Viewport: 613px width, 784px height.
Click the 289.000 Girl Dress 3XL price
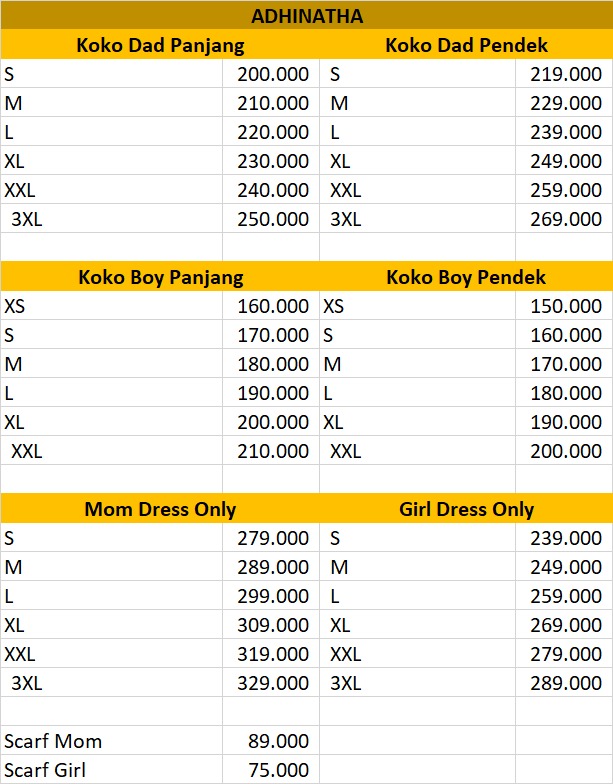pyautogui.click(x=564, y=683)
